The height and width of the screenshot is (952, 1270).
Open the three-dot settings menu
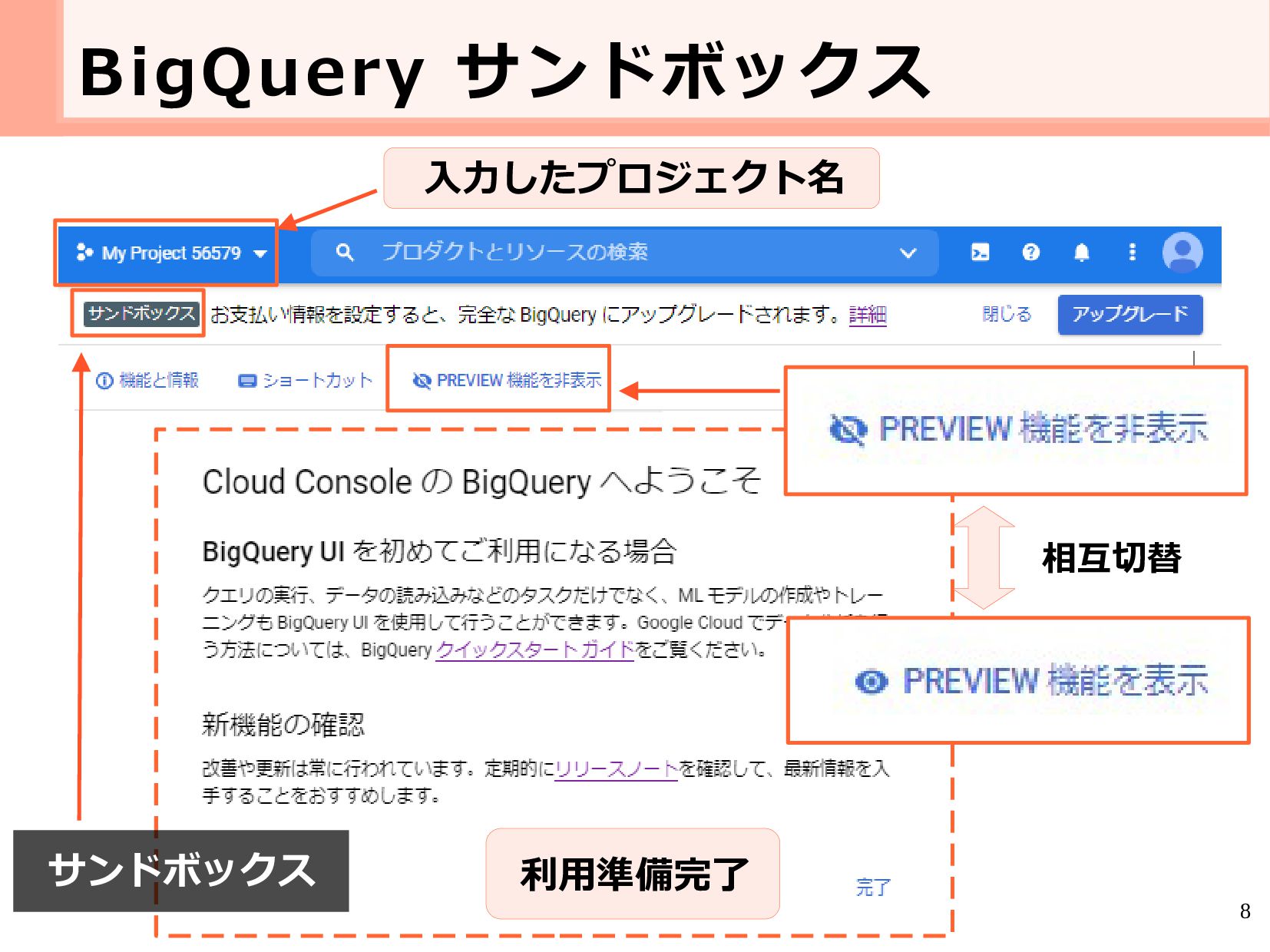[x=1132, y=253]
